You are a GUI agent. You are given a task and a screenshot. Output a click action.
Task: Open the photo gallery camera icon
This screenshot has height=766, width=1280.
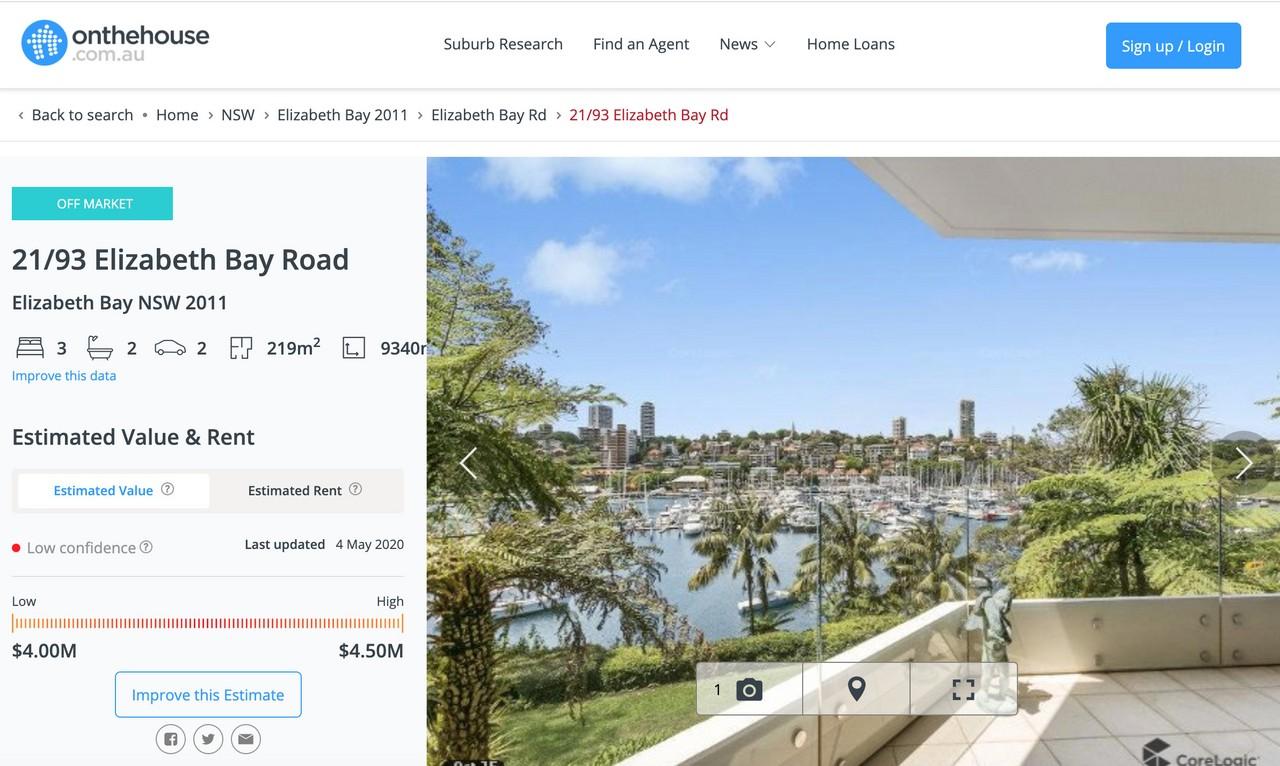coord(749,689)
